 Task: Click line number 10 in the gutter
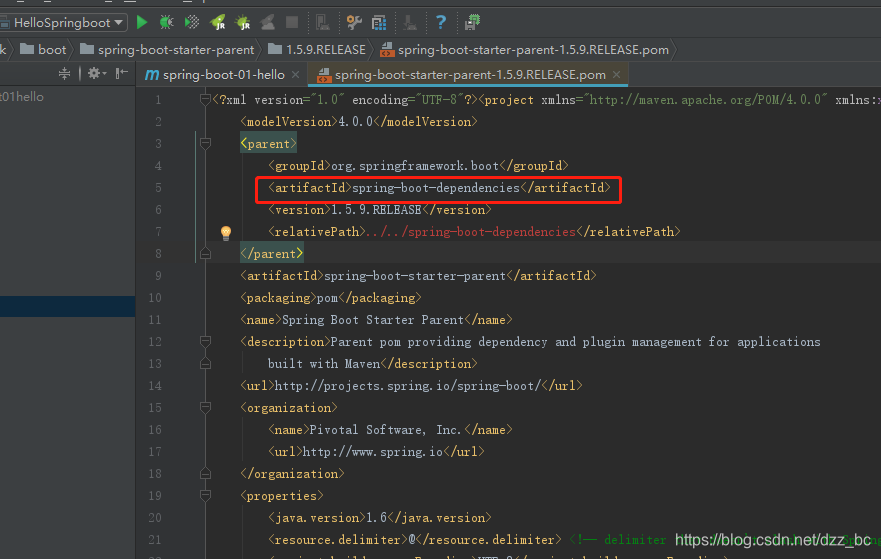155,298
